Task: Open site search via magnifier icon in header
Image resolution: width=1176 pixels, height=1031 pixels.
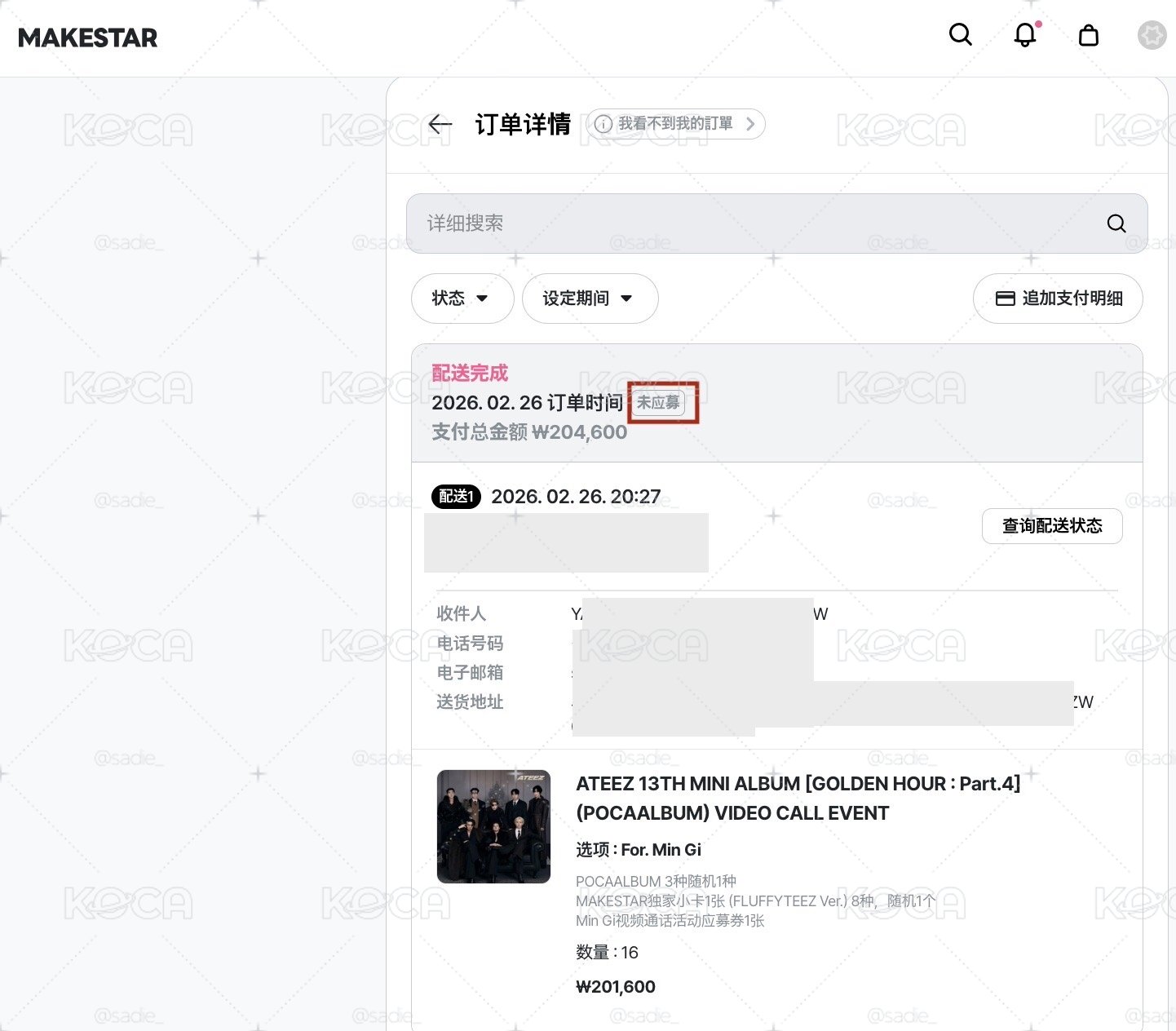Action: click(x=961, y=34)
